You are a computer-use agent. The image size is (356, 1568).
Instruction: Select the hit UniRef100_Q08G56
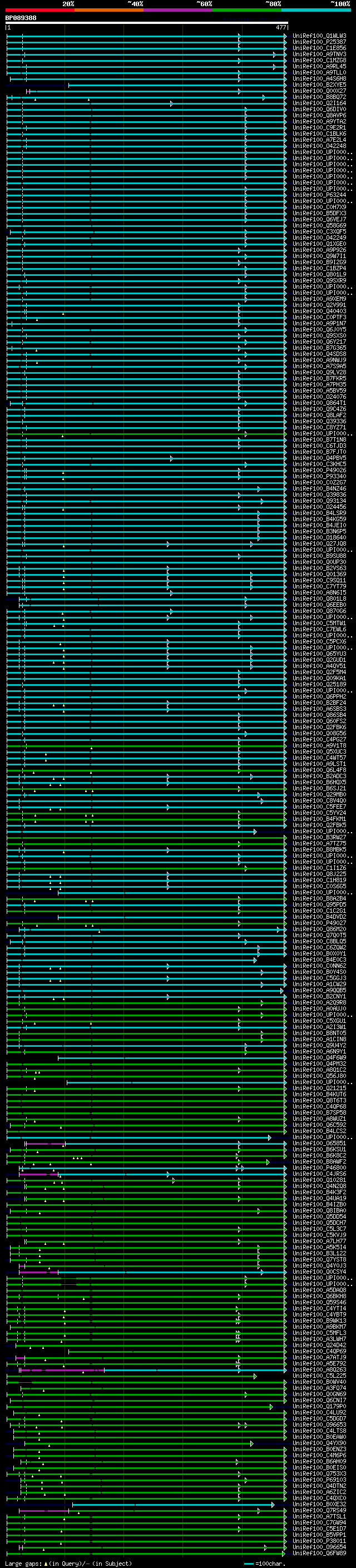[x=319, y=734]
